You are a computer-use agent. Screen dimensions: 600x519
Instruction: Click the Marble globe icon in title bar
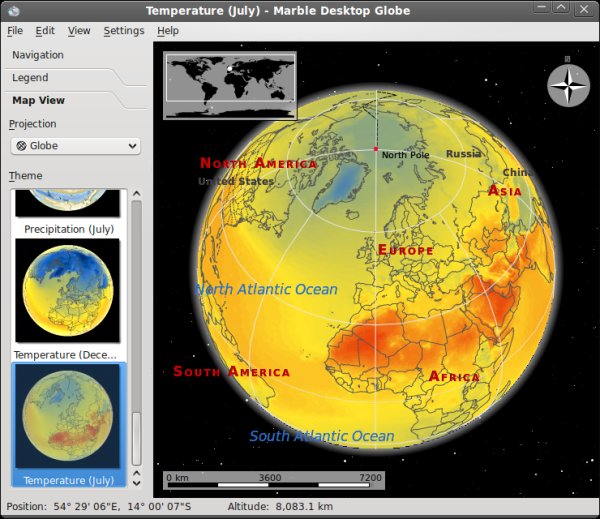coord(13,11)
